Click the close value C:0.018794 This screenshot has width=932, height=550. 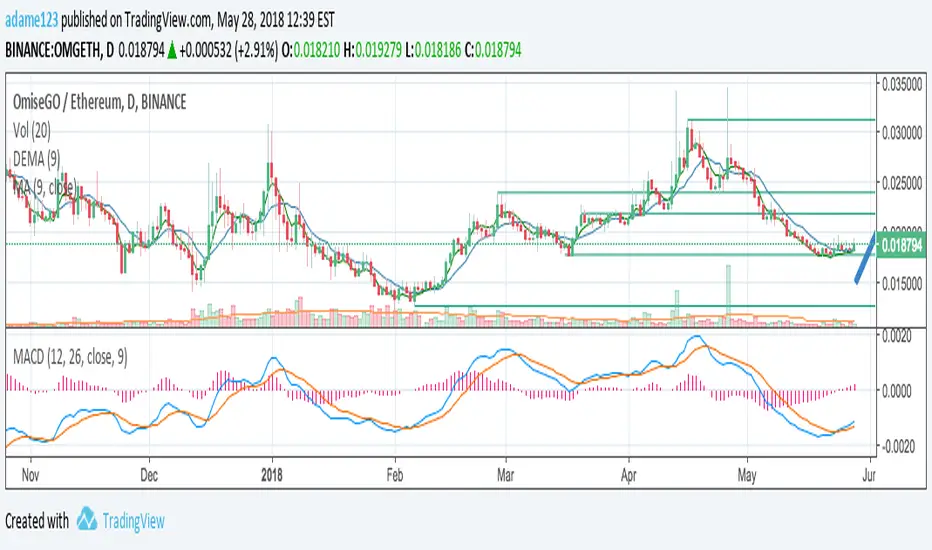493,51
